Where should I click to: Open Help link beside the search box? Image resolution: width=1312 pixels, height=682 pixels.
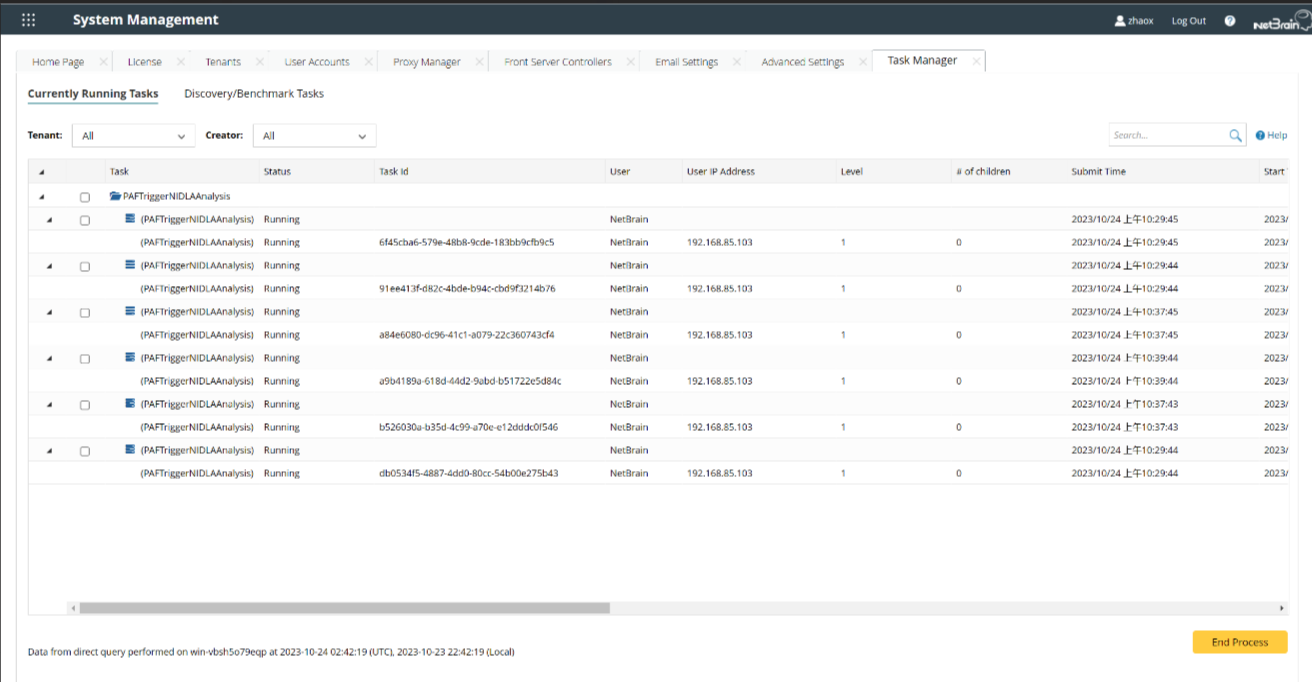pyautogui.click(x=1271, y=136)
